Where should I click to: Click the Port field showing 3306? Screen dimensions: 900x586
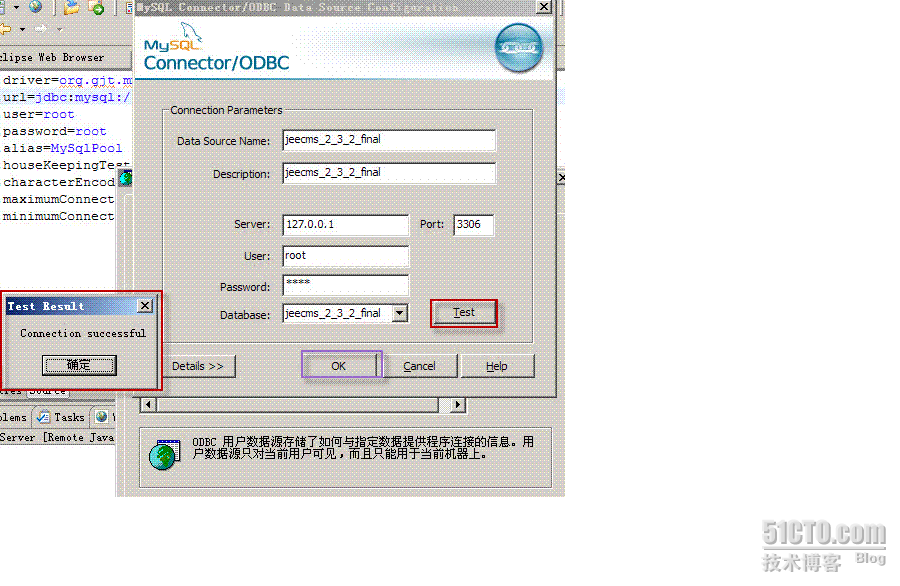[x=474, y=225]
